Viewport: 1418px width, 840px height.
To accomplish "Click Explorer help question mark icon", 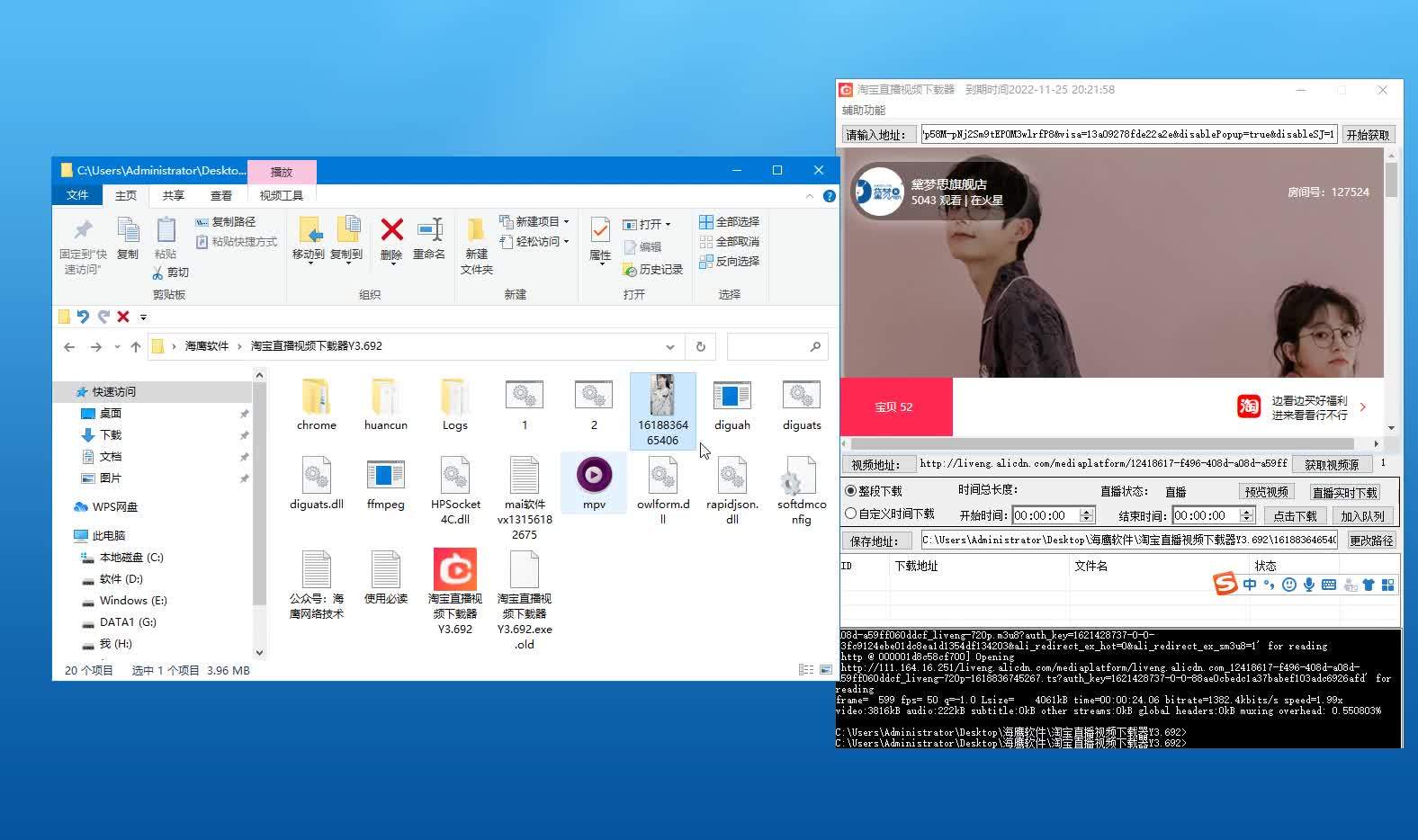I will [x=830, y=195].
